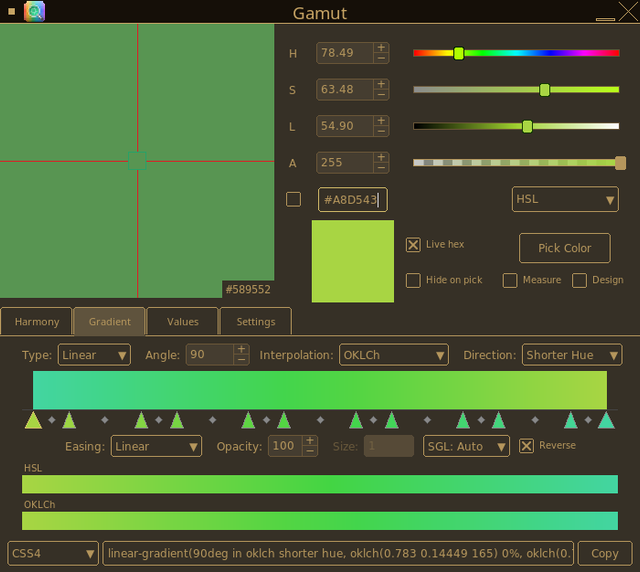Viewport: 640px width, 572px height.
Task: Enable the Measure checkbox
Action: coord(510,280)
